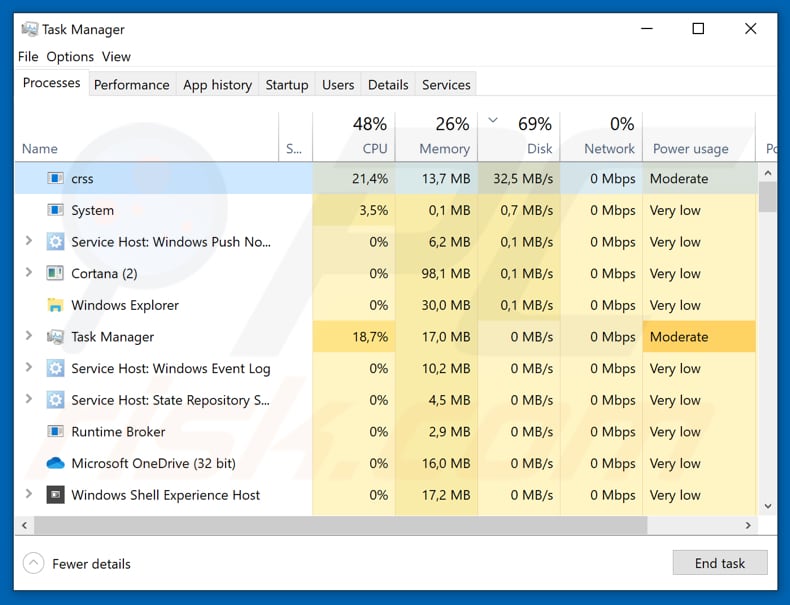The image size is (790, 605).
Task: Expand Service Host: State Repository row
Action: (29, 399)
